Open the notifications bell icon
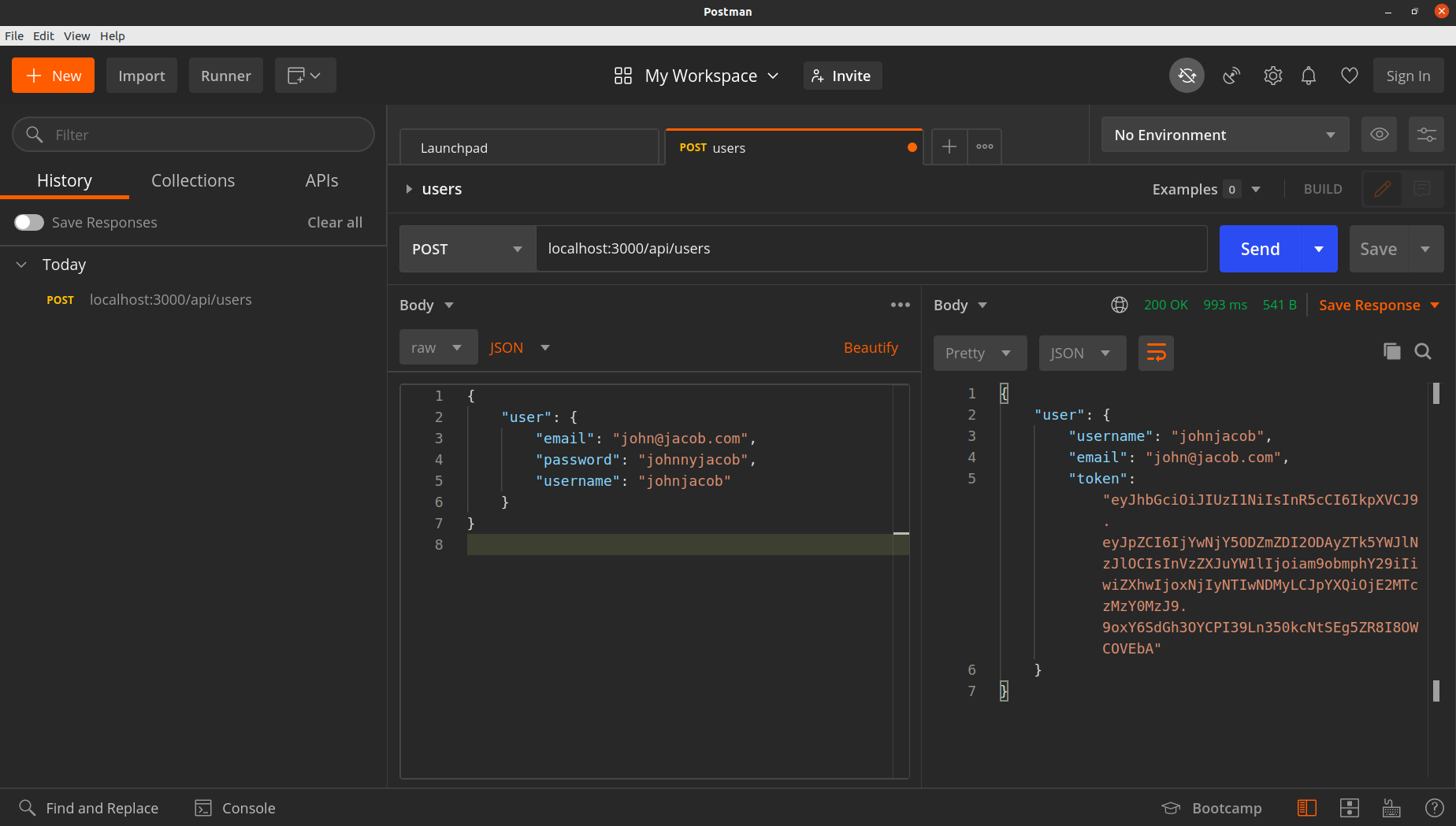This screenshot has width=1456, height=826. pos(1309,76)
